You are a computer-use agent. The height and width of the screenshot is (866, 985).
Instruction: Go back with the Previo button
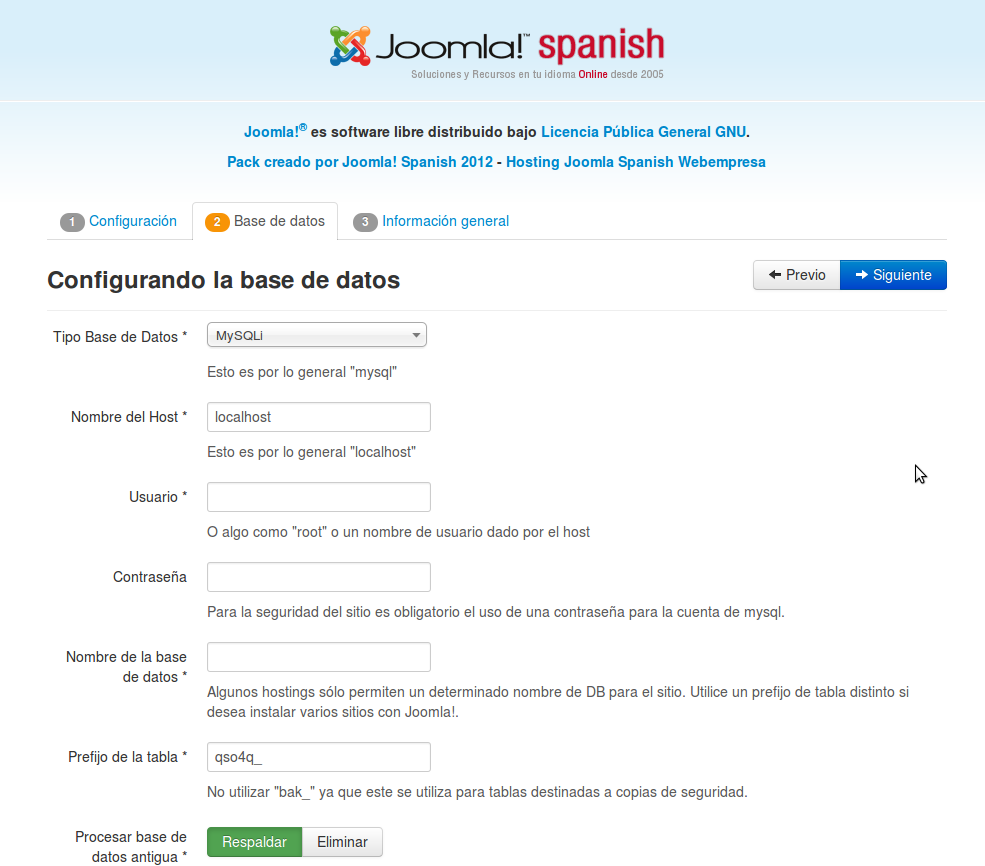797,275
